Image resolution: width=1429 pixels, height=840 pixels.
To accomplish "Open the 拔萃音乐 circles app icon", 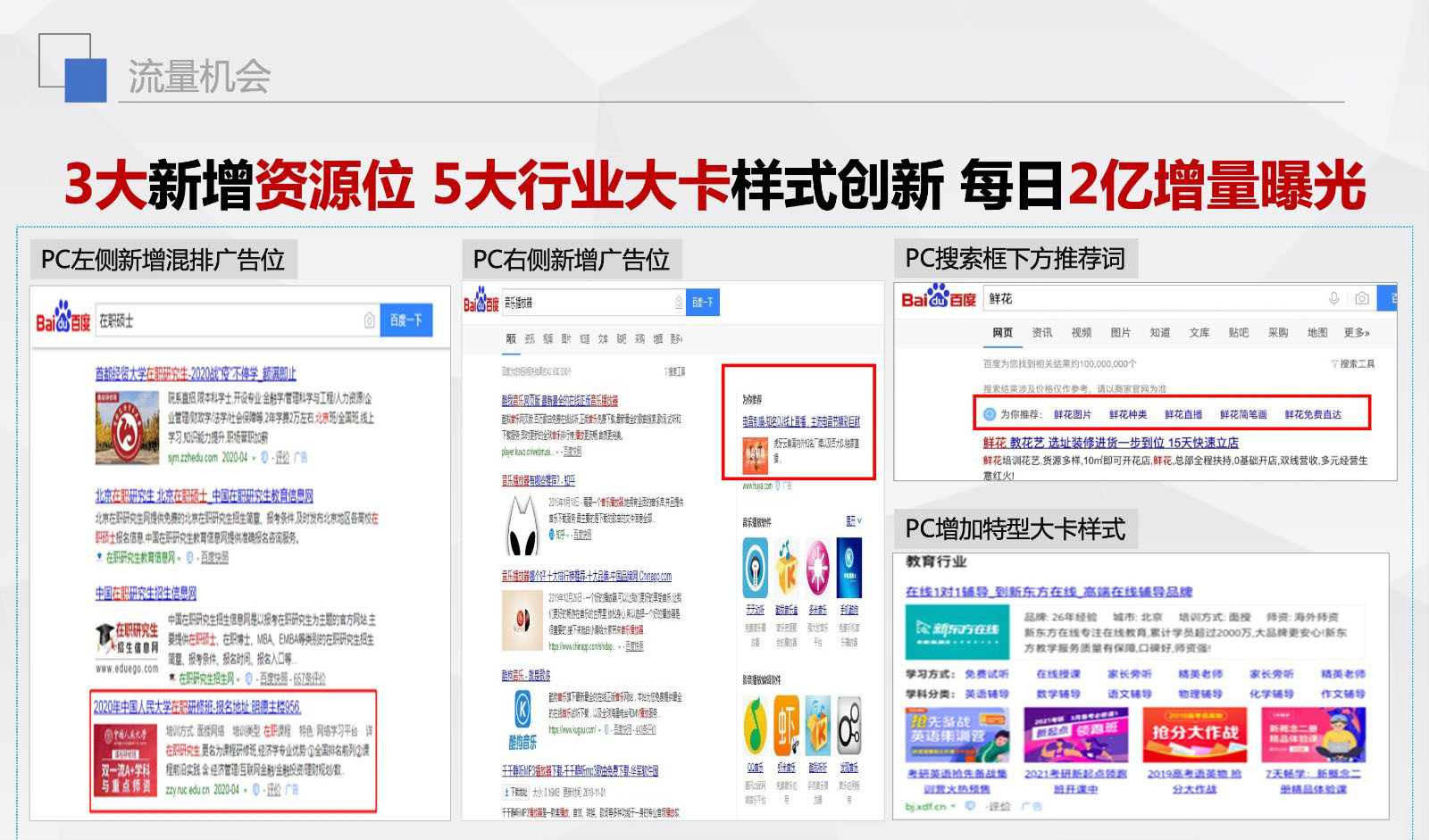I will (x=849, y=727).
